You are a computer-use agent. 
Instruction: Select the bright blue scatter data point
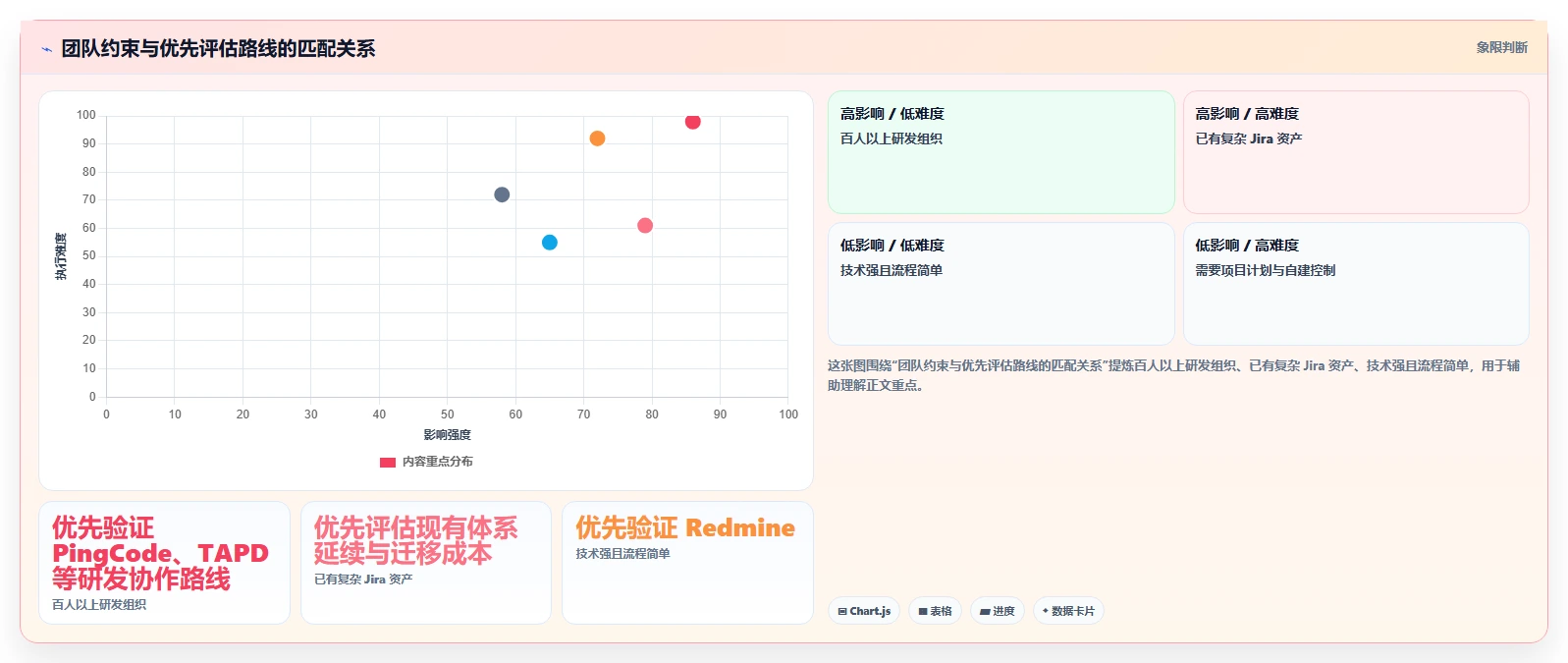(550, 243)
